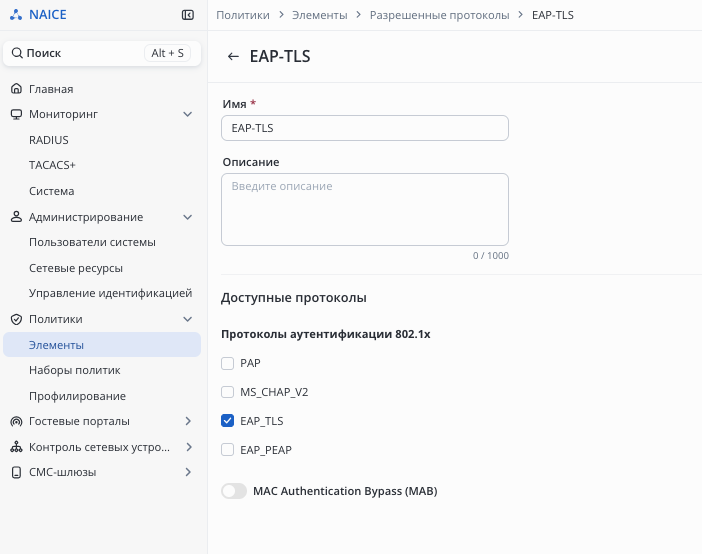The width and height of the screenshot is (702, 554).
Task: Open the Главная home icon
Action: pos(16,89)
